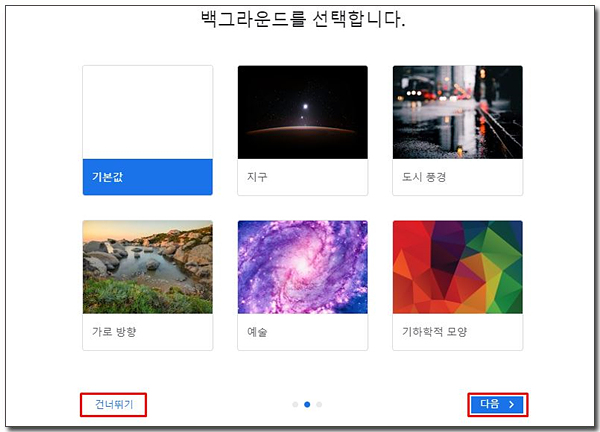Click the 다음 next button

click(x=497, y=404)
